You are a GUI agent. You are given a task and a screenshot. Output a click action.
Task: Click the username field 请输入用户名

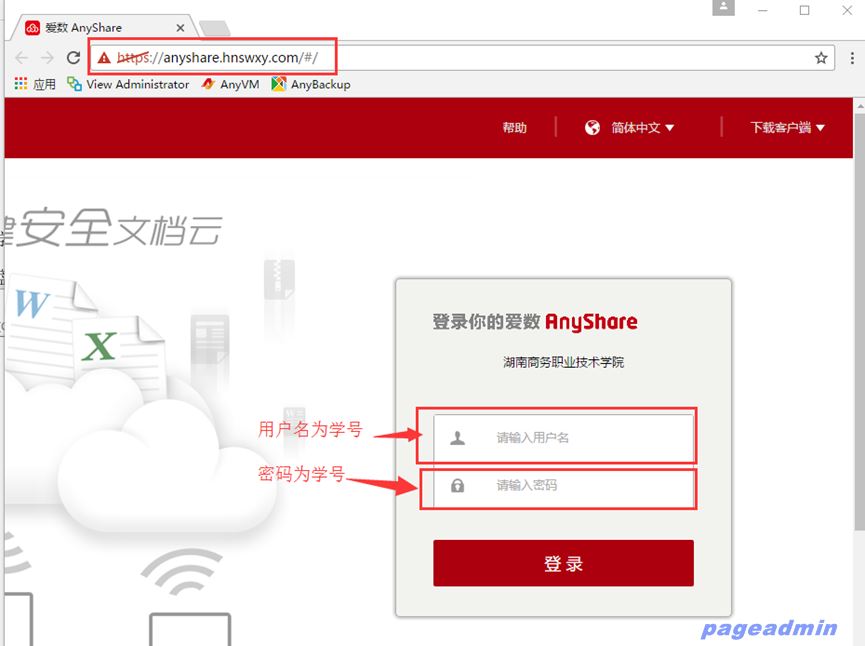[x=564, y=438]
